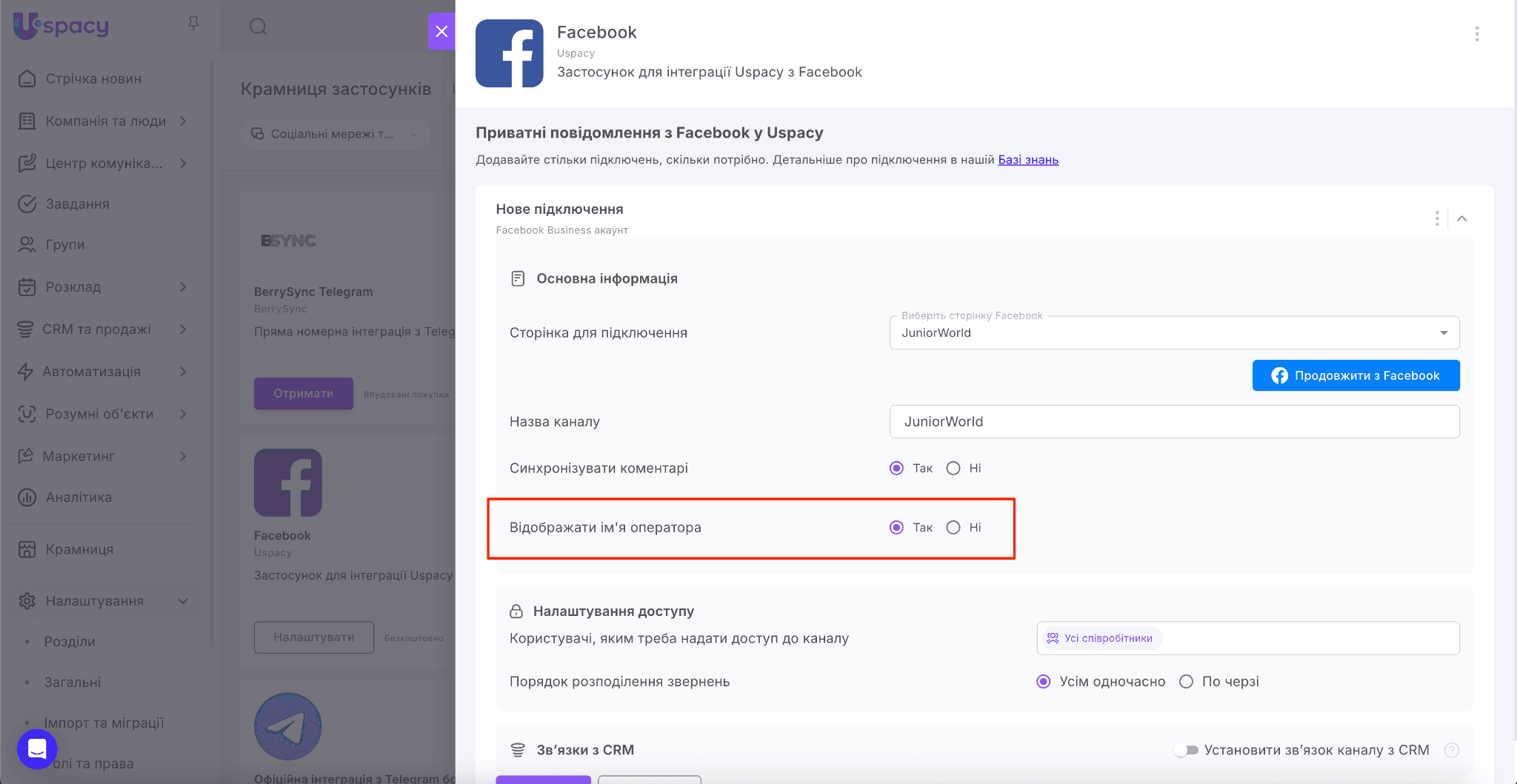Open the Facebook page selection dropdown
The height and width of the screenshot is (784, 1517).
pyautogui.click(x=1174, y=332)
